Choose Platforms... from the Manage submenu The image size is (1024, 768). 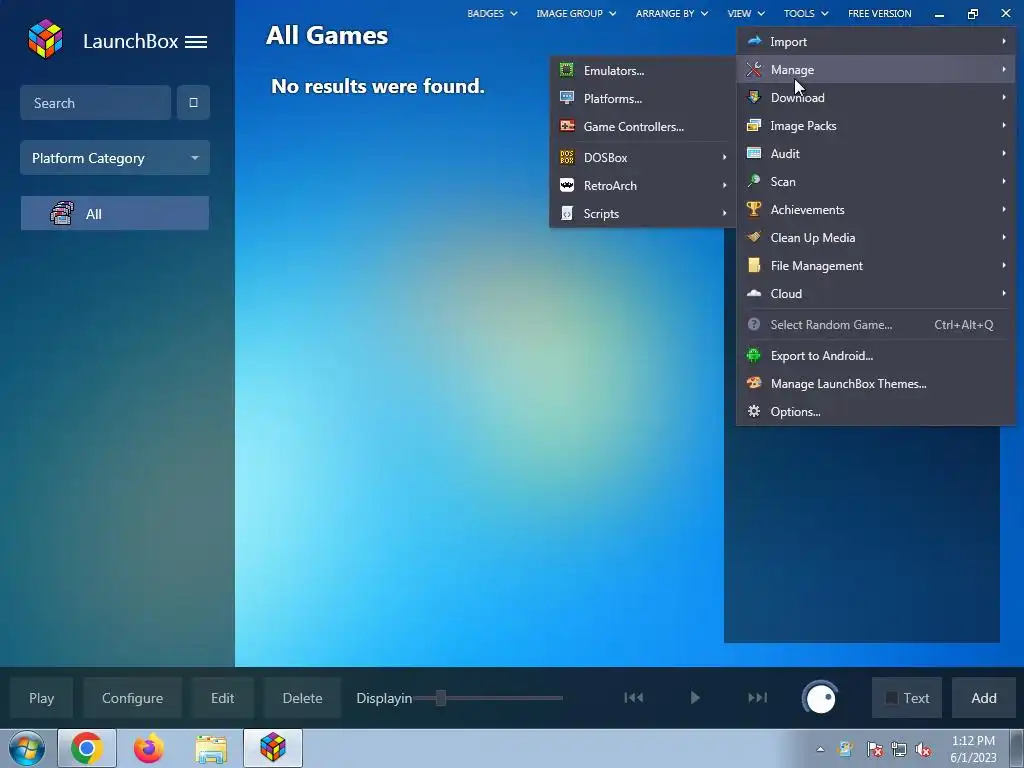(x=643, y=99)
